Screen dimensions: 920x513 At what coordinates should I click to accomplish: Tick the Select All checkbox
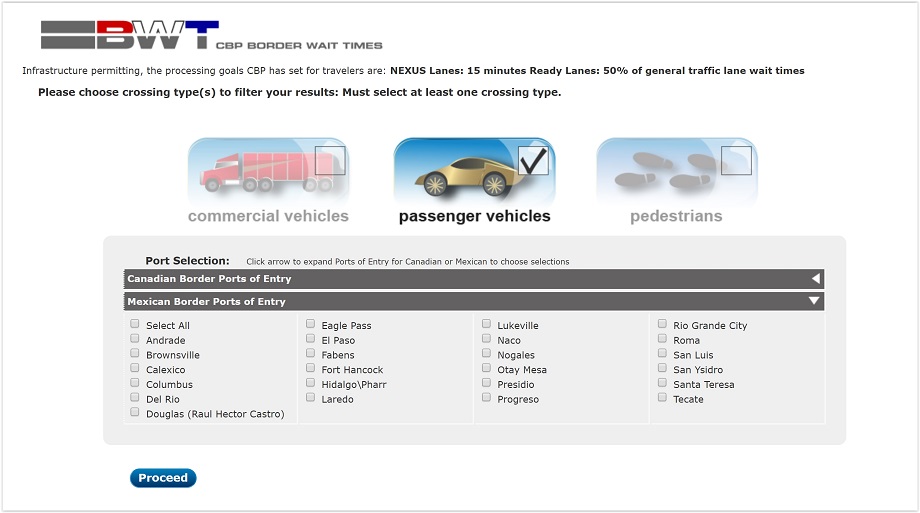pyautogui.click(x=135, y=324)
